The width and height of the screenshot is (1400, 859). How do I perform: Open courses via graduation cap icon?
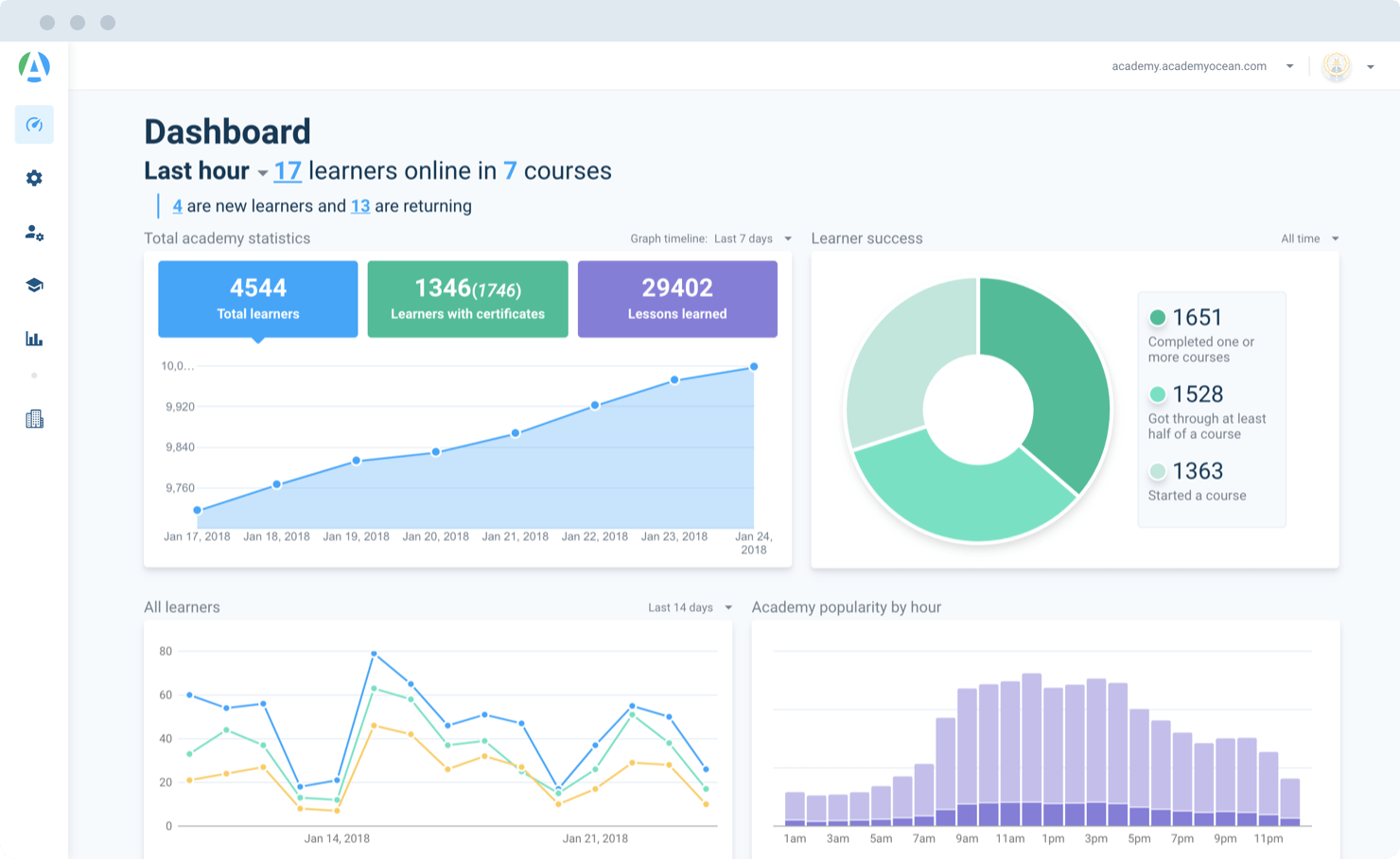[34, 286]
